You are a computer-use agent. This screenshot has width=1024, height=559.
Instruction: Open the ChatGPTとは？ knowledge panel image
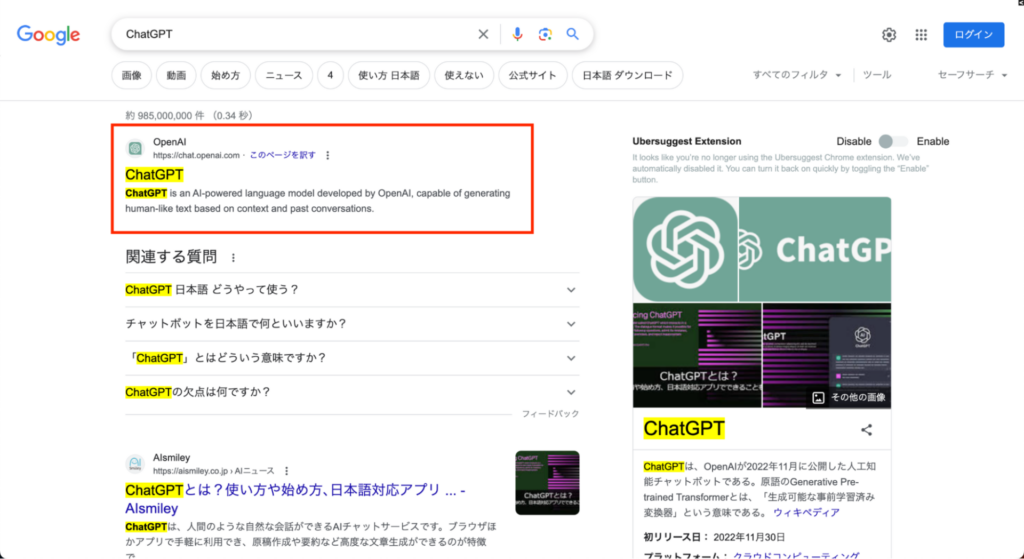click(697, 356)
